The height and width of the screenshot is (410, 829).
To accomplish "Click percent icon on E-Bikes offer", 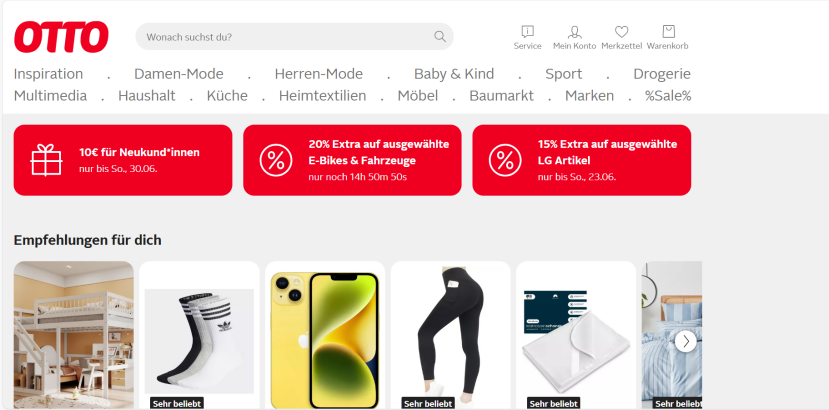I will (x=276, y=160).
